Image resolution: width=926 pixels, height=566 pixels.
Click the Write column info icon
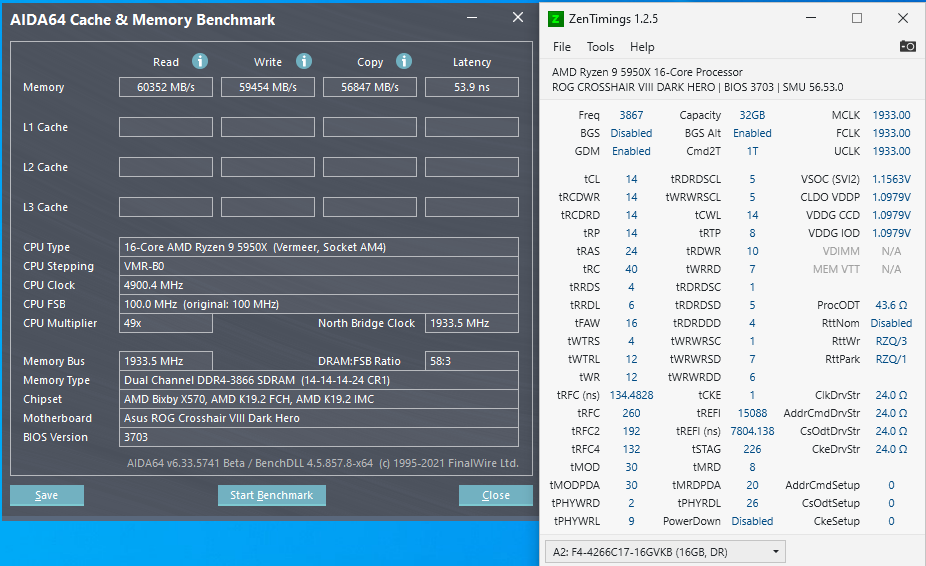[x=304, y=61]
